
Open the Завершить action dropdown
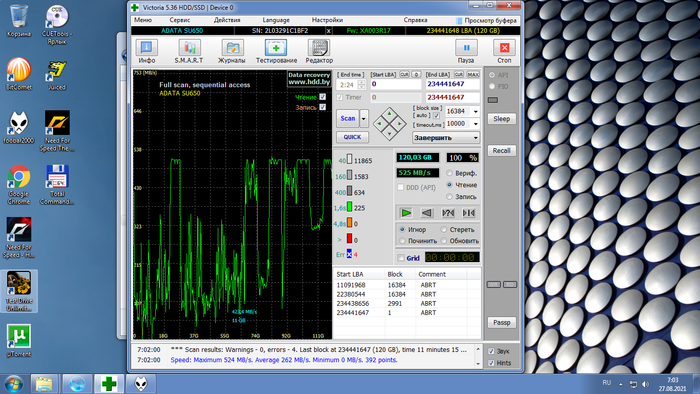[x=446, y=137]
